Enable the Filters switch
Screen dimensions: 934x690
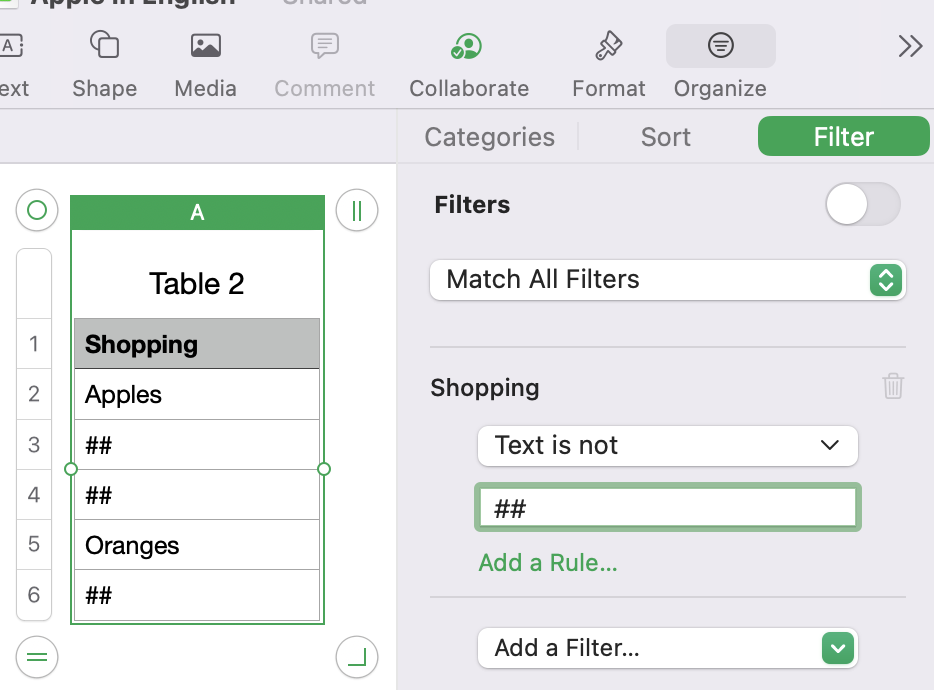[x=862, y=205]
